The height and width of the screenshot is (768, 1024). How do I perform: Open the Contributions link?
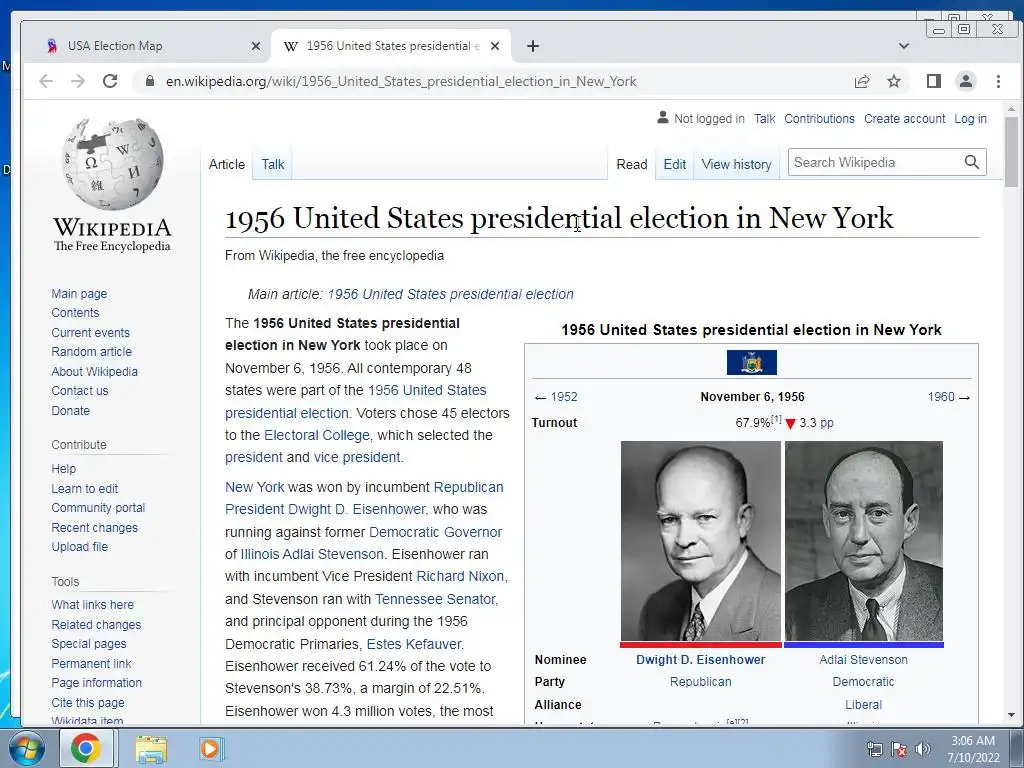pos(819,119)
